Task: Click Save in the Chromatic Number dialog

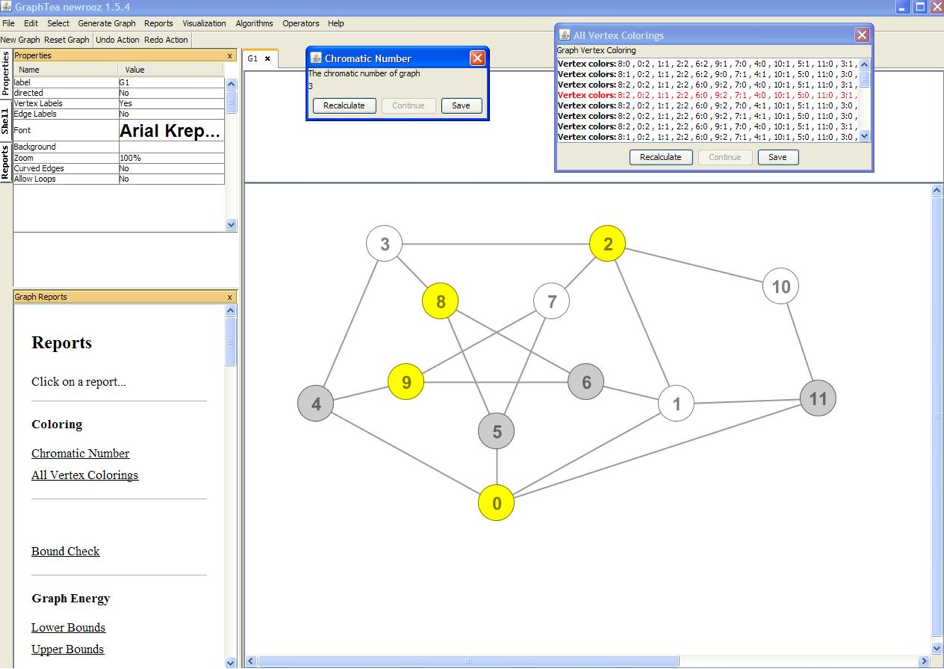Action: (x=461, y=106)
